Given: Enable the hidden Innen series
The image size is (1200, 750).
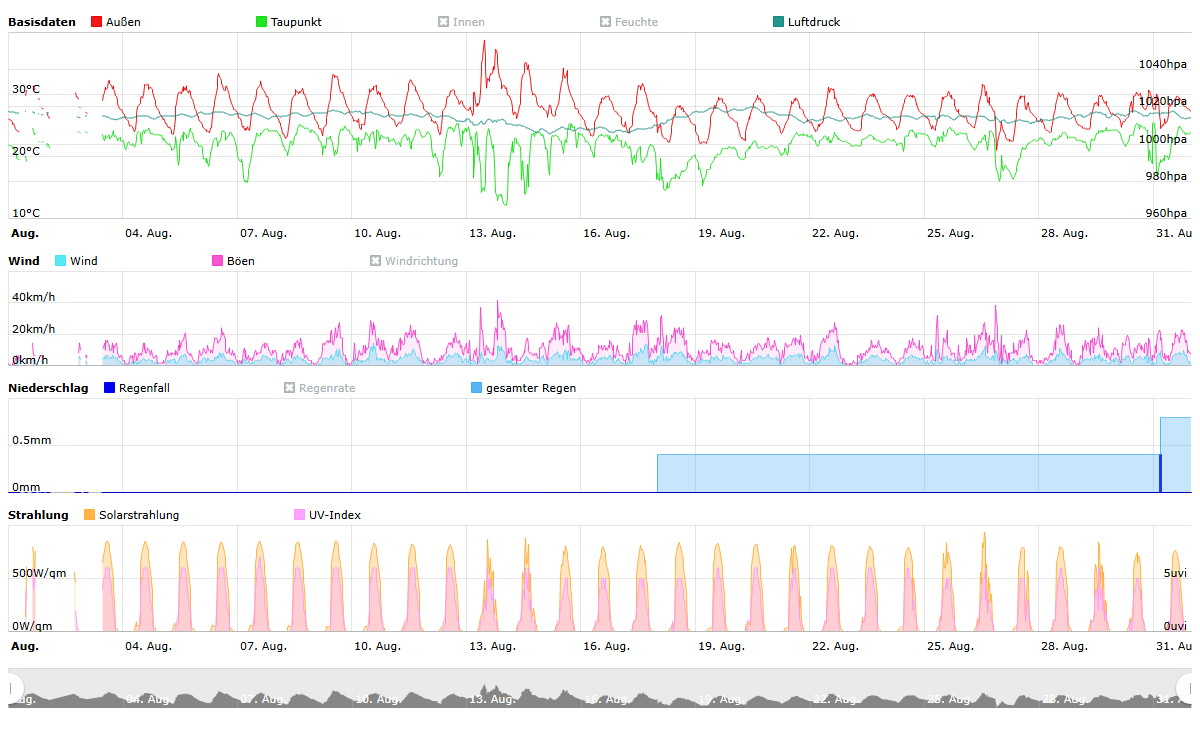Looking at the screenshot, I should 443,22.
